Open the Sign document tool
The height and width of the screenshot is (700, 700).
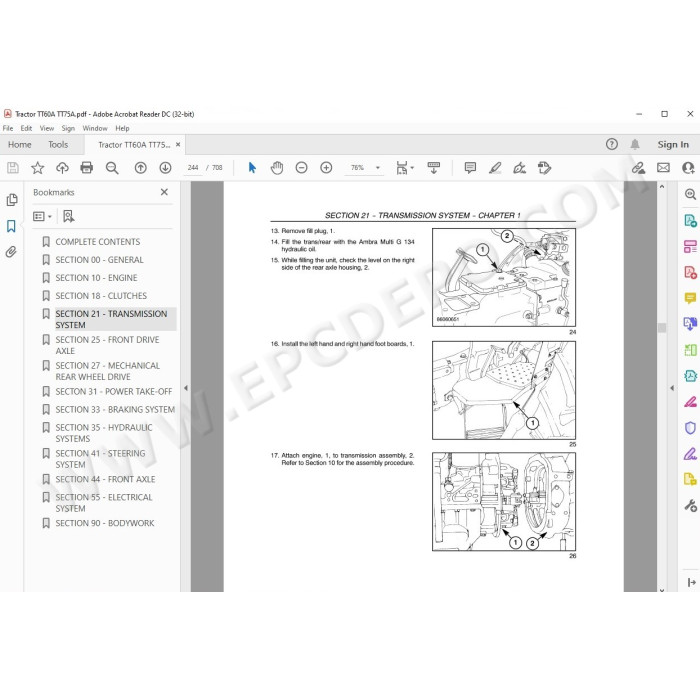[520, 168]
